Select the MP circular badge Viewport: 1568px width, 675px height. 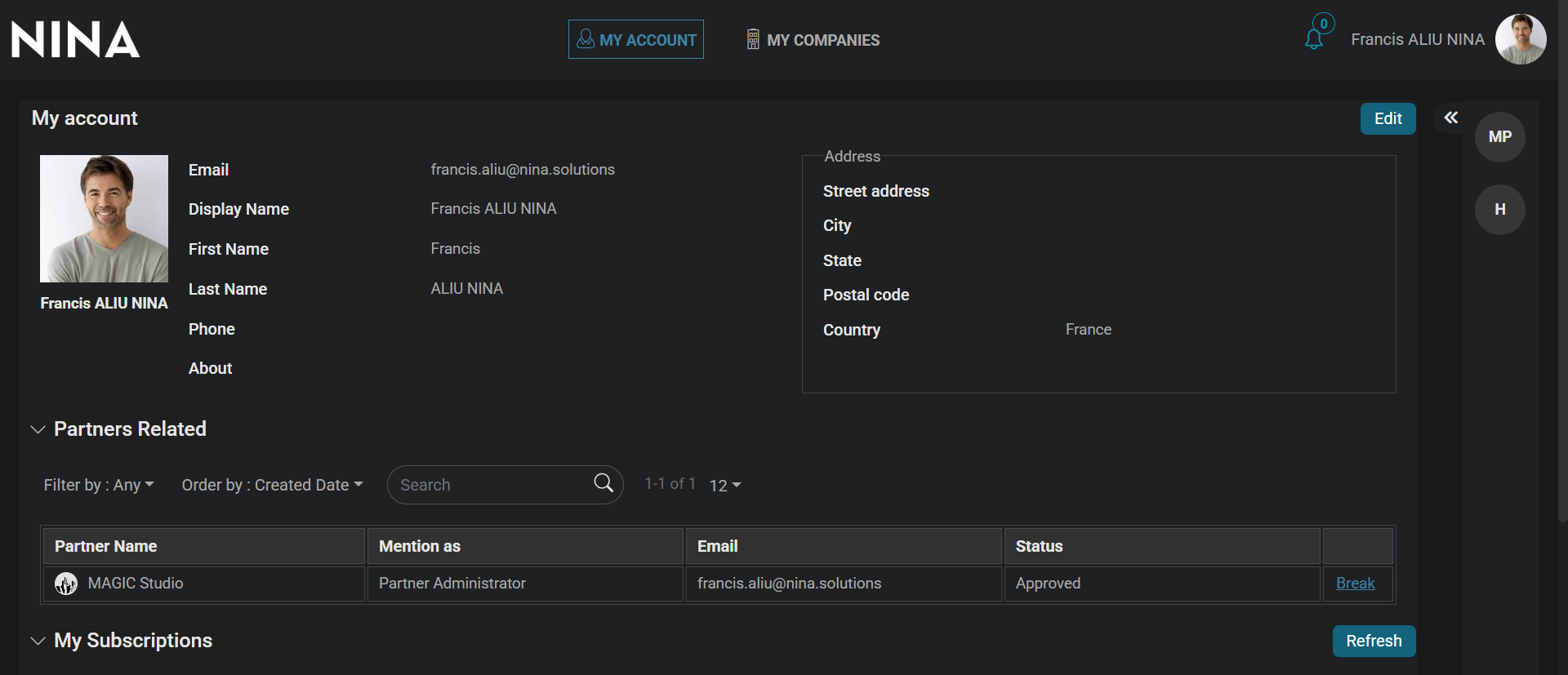pos(1499,137)
